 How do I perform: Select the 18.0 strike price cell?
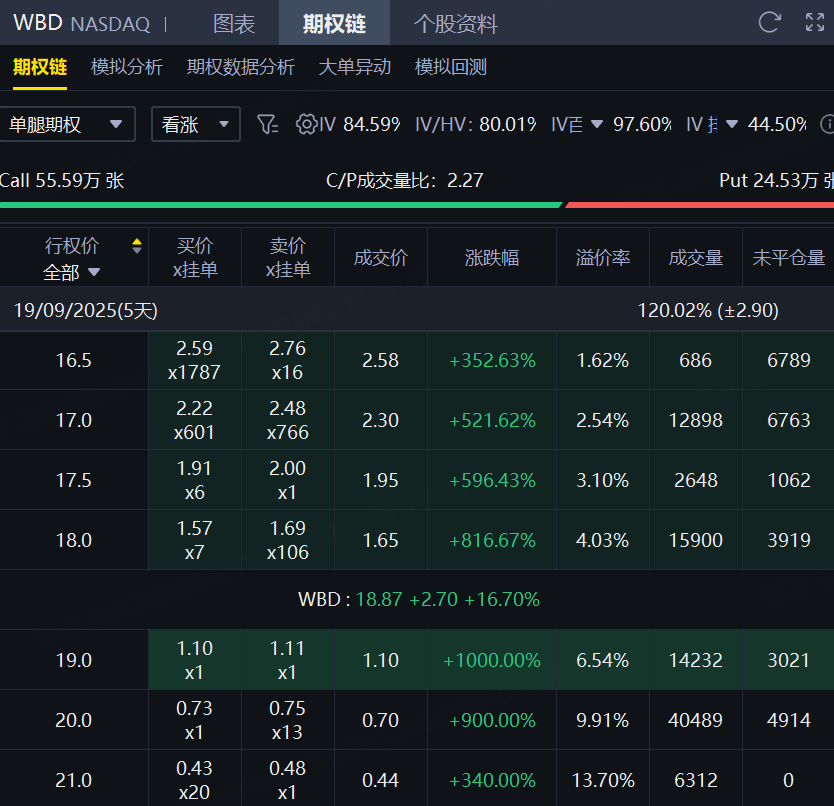point(74,540)
